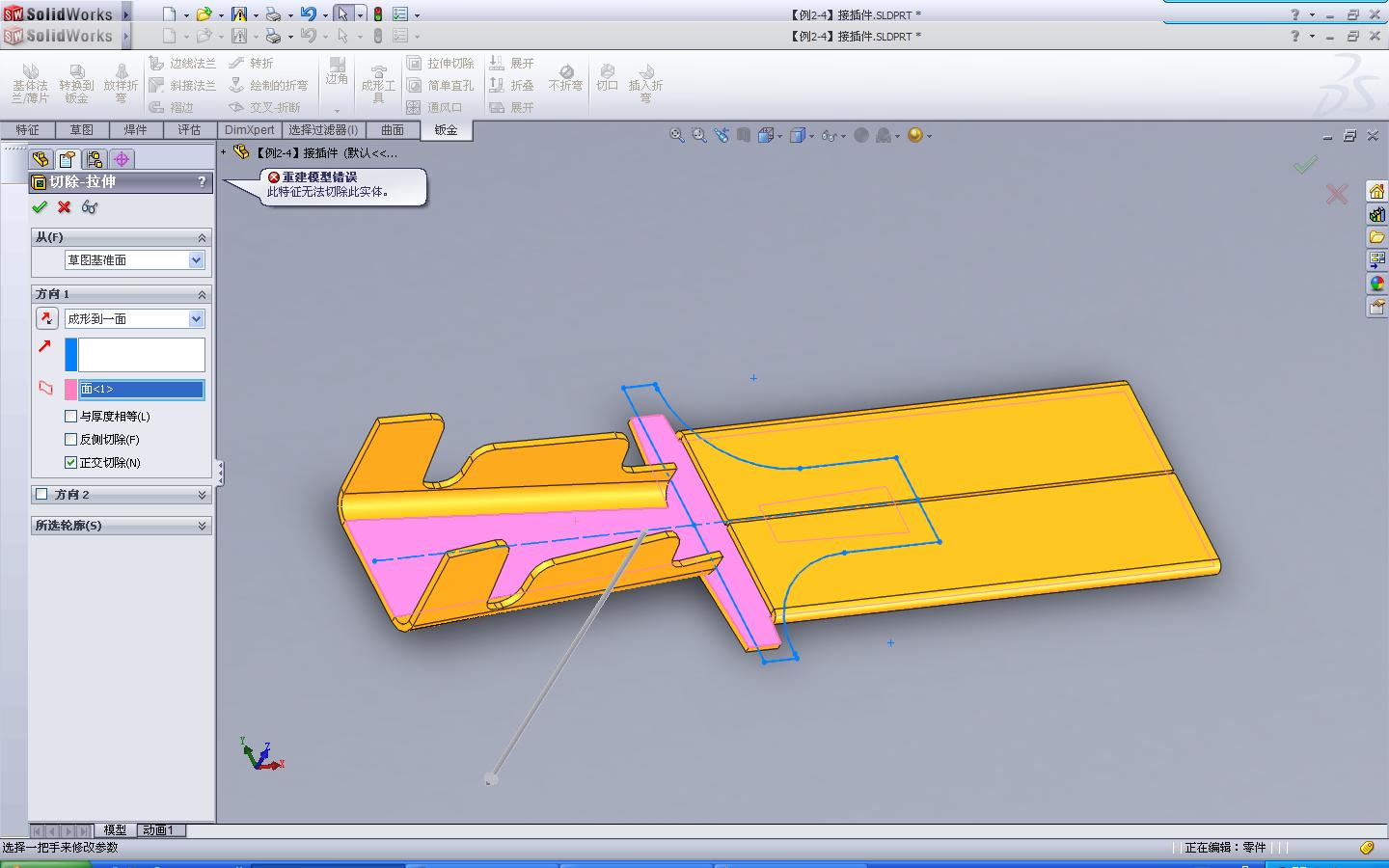Cancel the cut-extrude with red X
Image resolution: width=1389 pixels, height=868 pixels.
pos(65,207)
